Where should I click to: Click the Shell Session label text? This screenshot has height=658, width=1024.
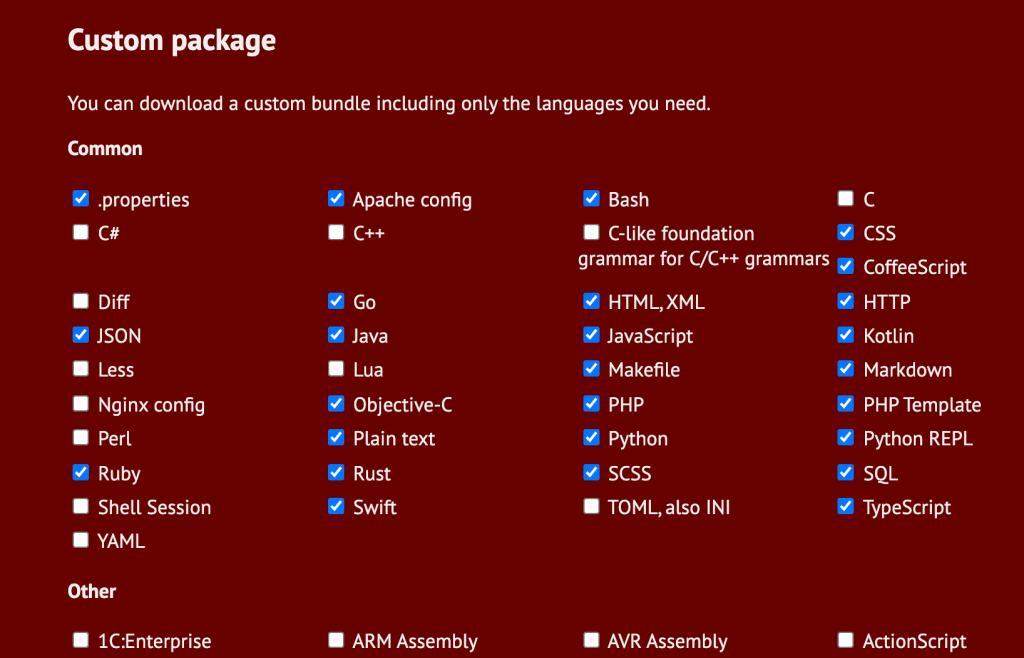154,507
